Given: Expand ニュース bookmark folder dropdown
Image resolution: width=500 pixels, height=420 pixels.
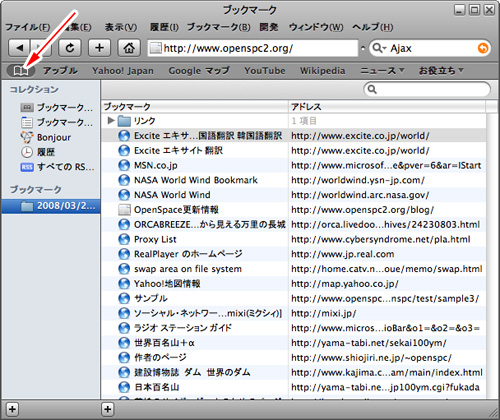Looking at the screenshot, I should click(382, 71).
